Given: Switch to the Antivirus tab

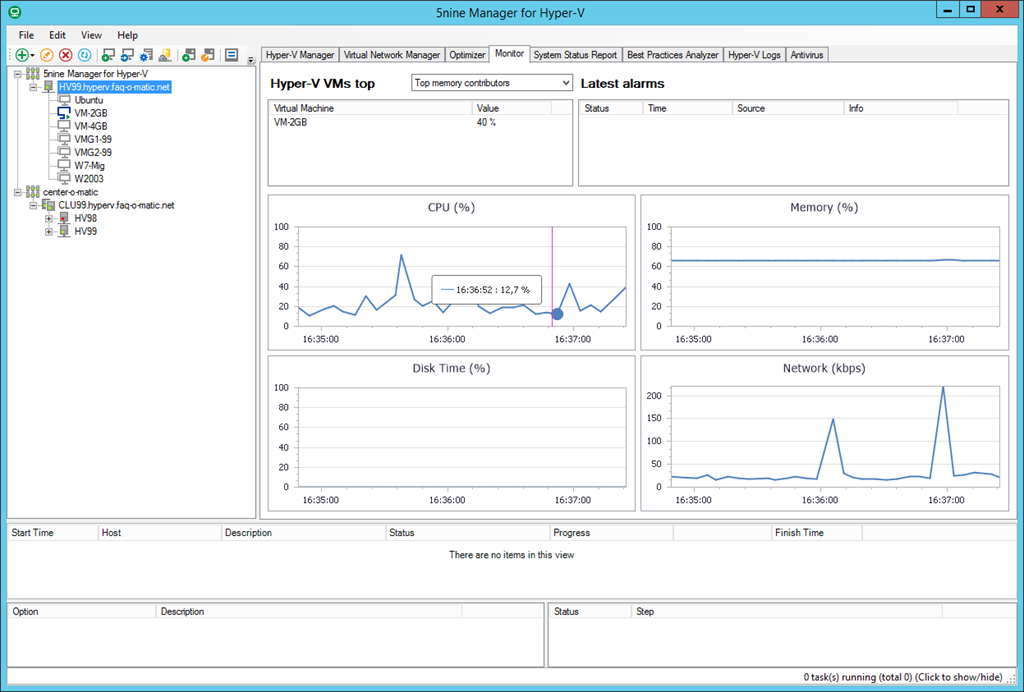Looking at the screenshot, I should click(807, 55).
